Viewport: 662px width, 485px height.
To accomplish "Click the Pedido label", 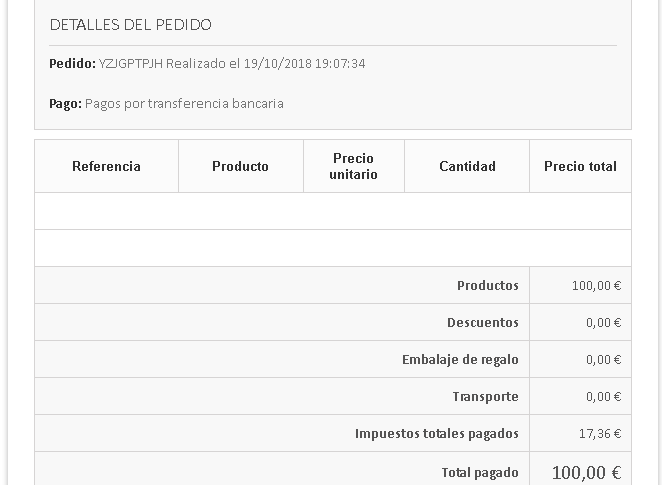I will click(72, 63).
